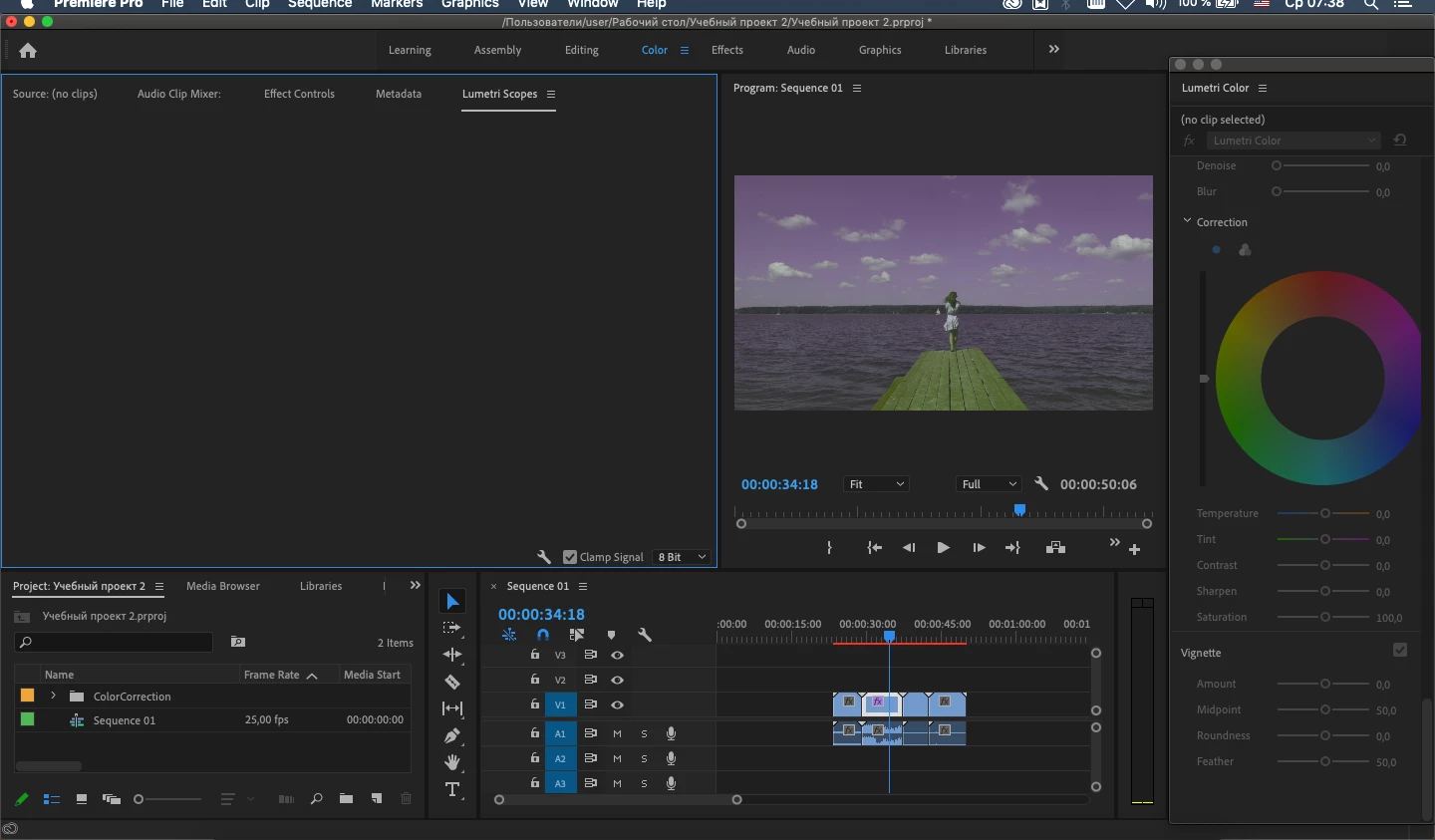Select the Razor tool
This screenshot has height=840, width=1435.
452,683
